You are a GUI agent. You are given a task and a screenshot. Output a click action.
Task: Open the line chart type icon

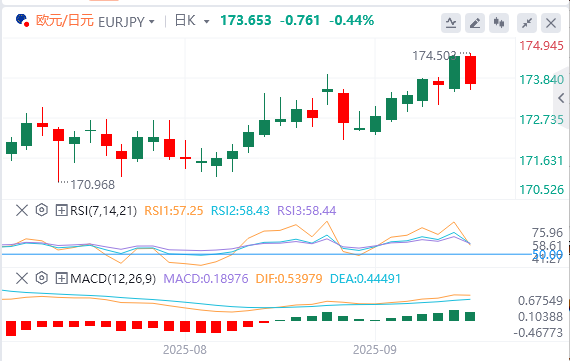tap(451, 23)
